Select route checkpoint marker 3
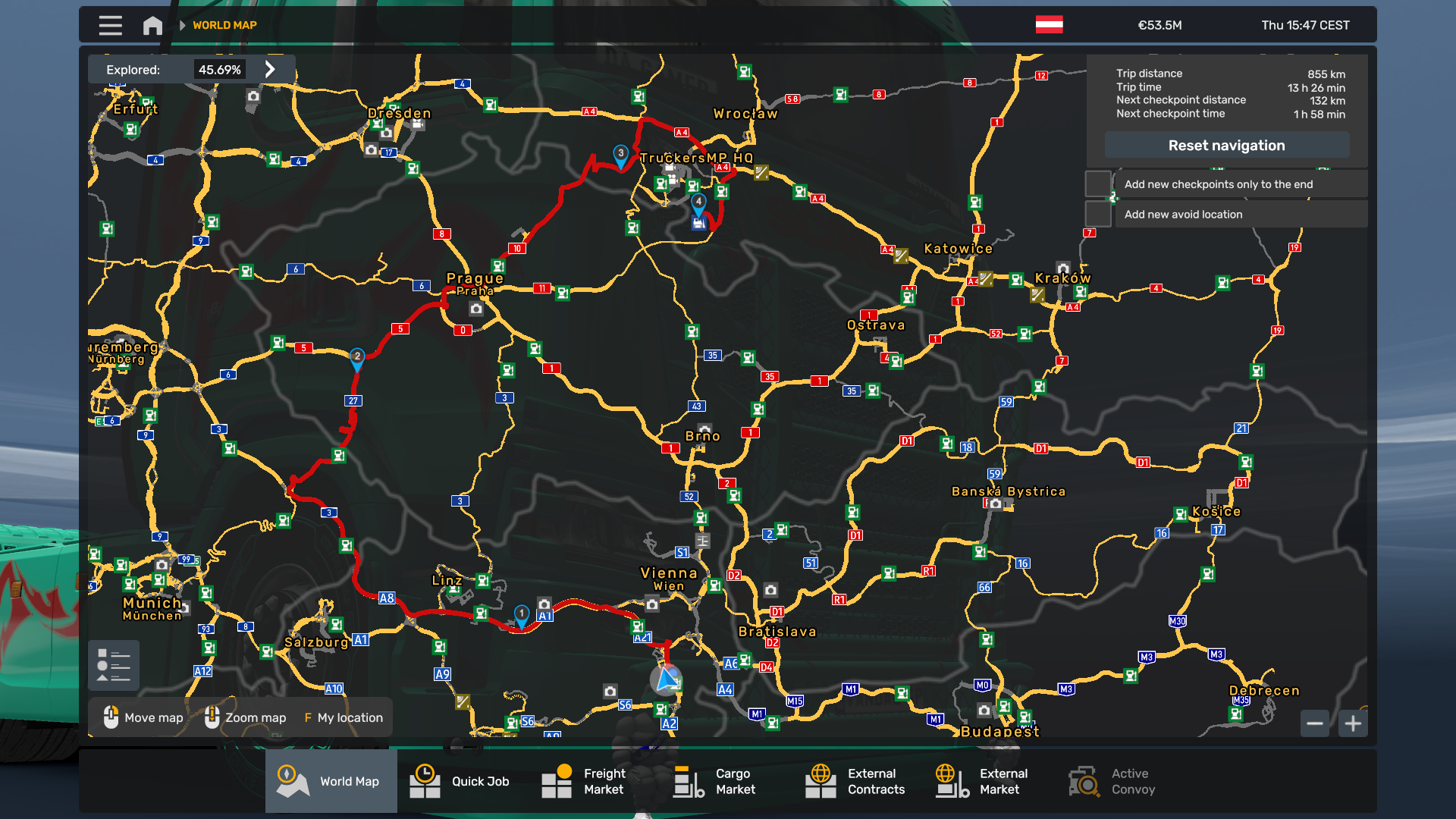This screenshot has width=1456, height=819. click(x=620, y=155)
